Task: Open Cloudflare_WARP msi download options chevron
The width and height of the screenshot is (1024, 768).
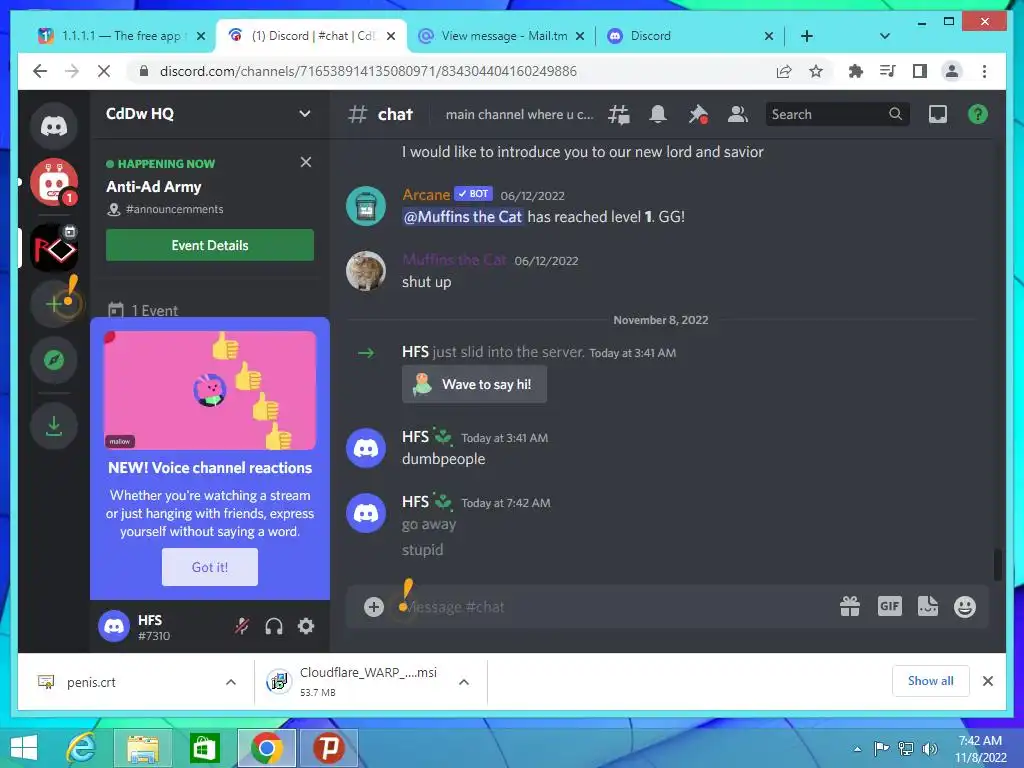Action: pos(464,682)
